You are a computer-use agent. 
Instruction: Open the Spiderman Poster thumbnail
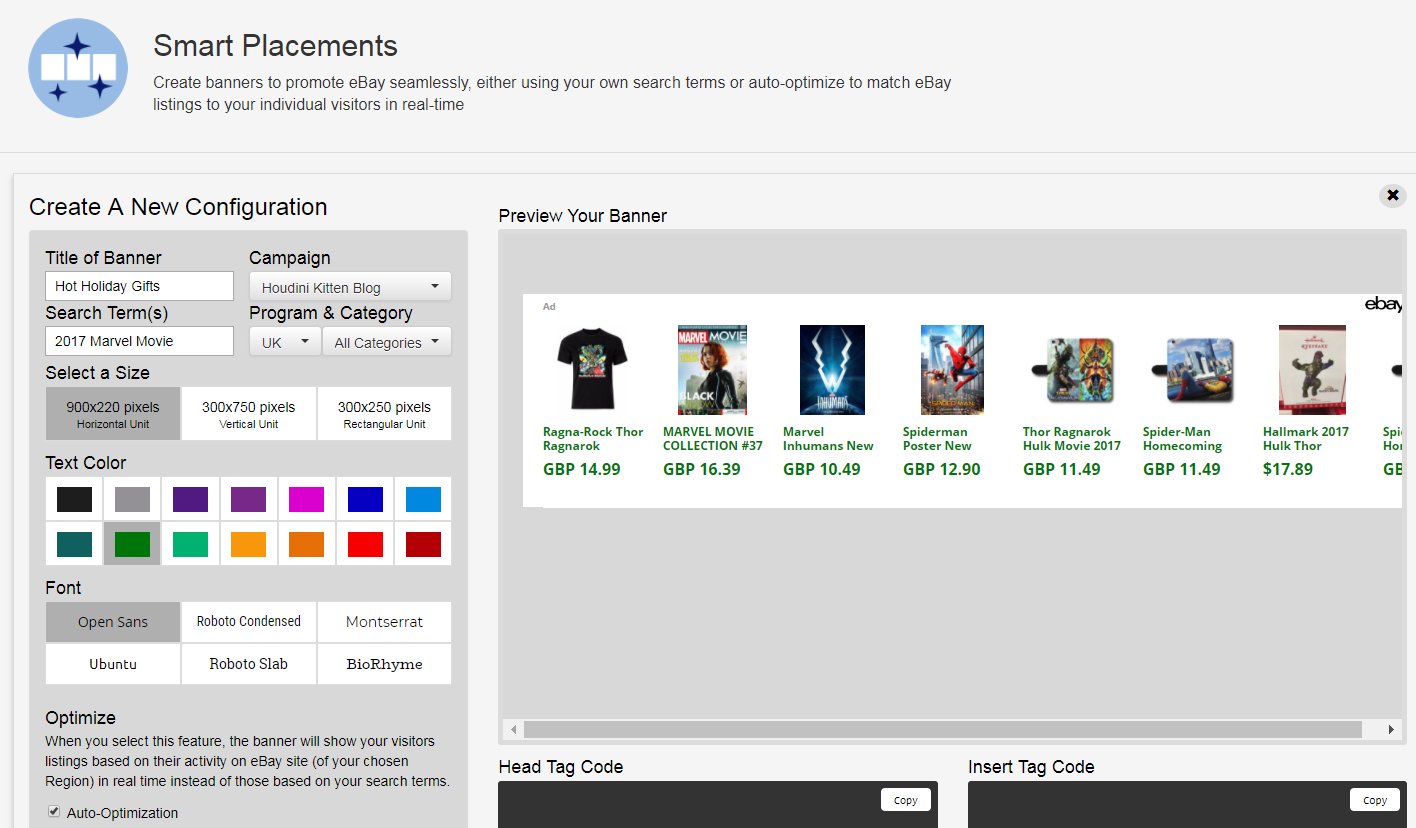(952, 369)
